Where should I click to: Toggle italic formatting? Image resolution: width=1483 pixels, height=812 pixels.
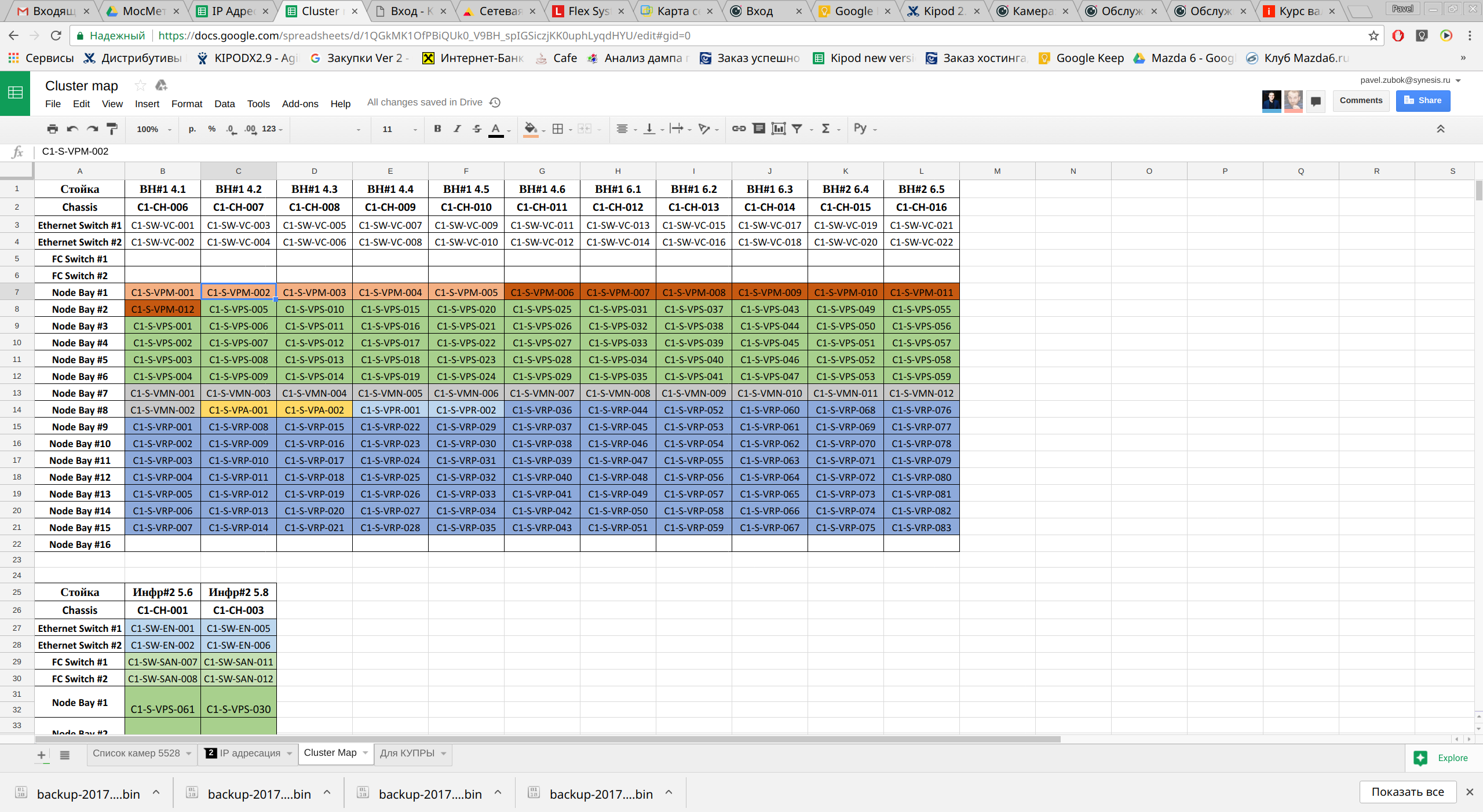click(457, 129)
